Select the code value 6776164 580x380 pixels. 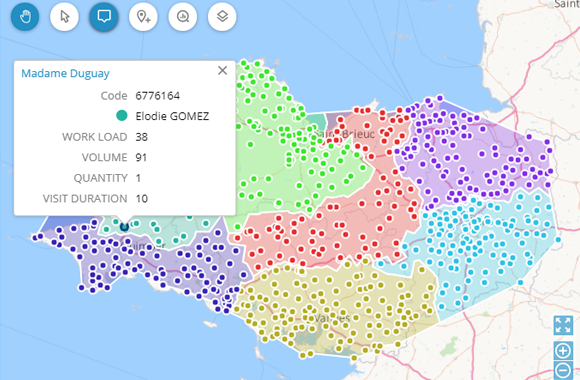[158, 96]
